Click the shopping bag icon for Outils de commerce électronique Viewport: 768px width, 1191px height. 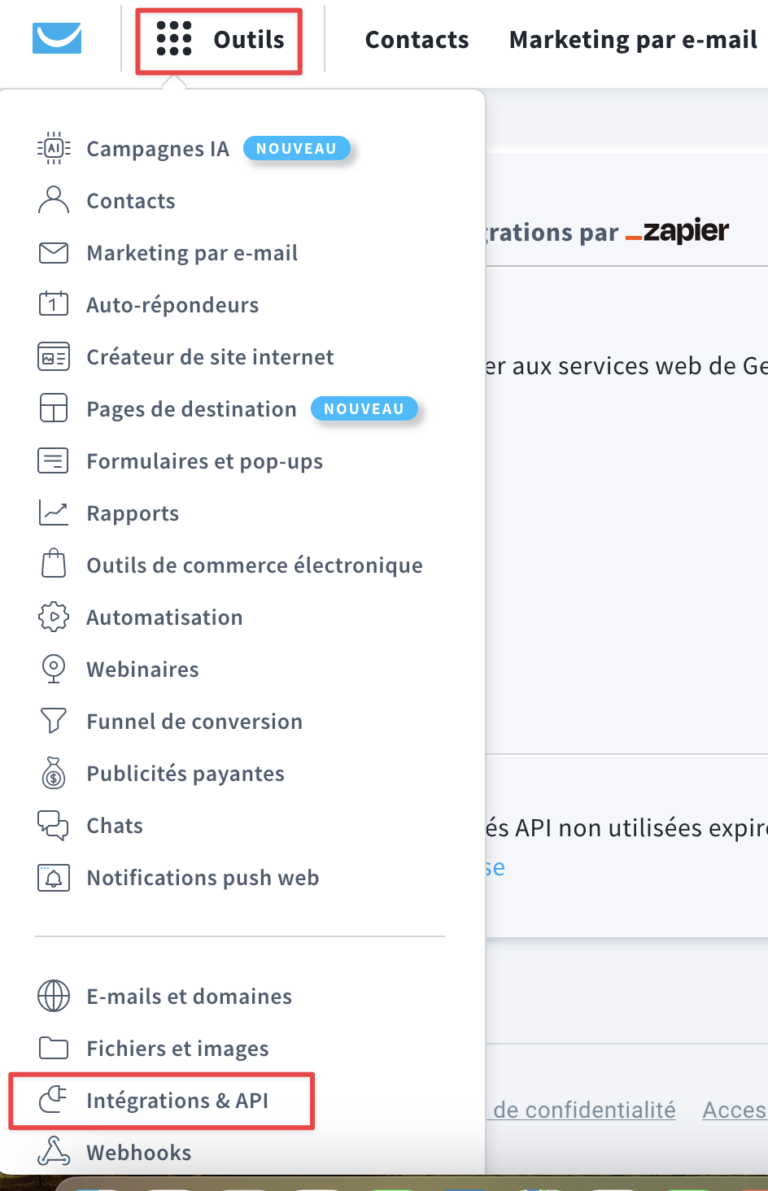pos(52,565)
